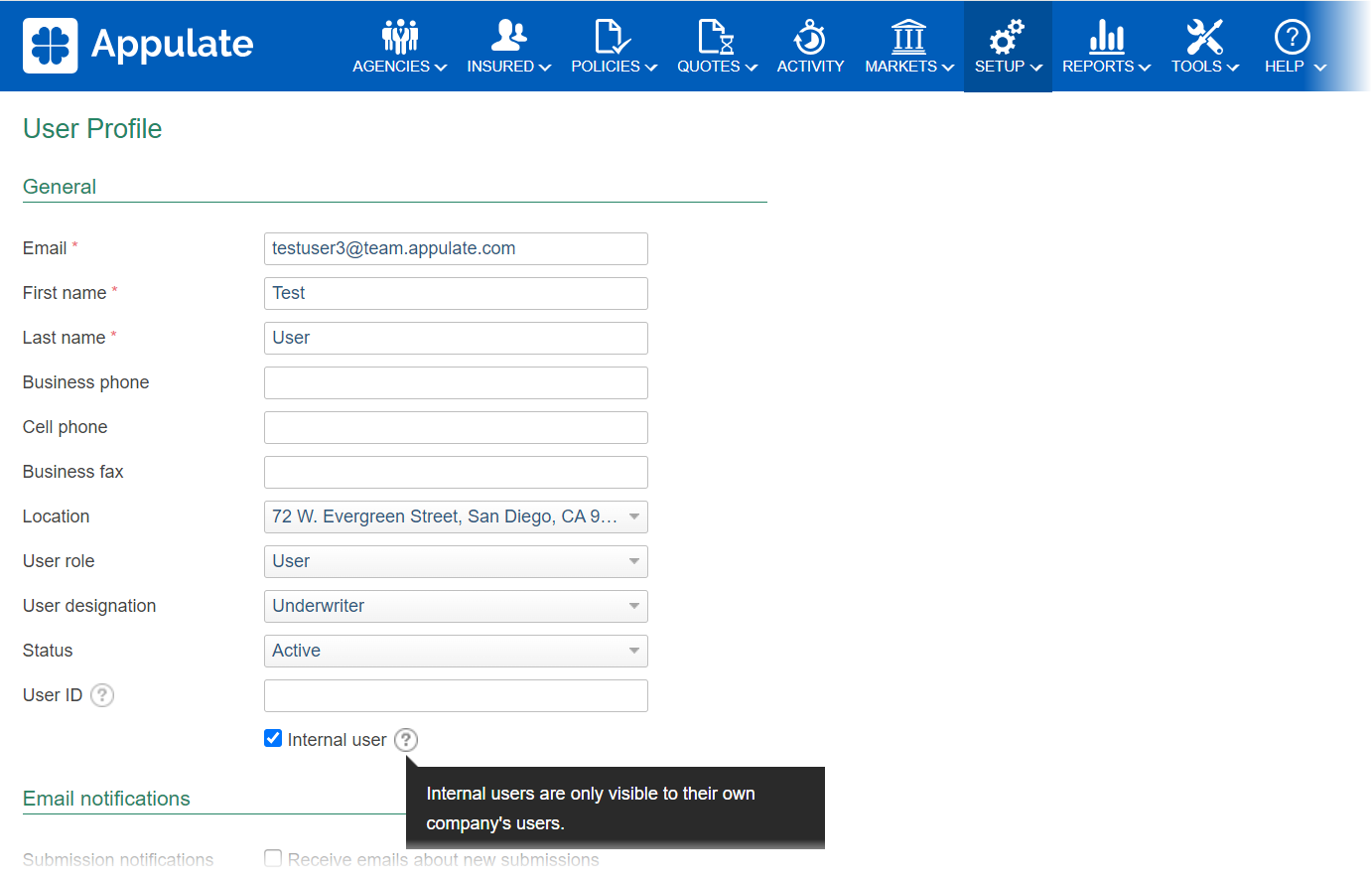Expand the Location dropdown
The height and width of the screenshot is (884, 1372).
point(456,516)
